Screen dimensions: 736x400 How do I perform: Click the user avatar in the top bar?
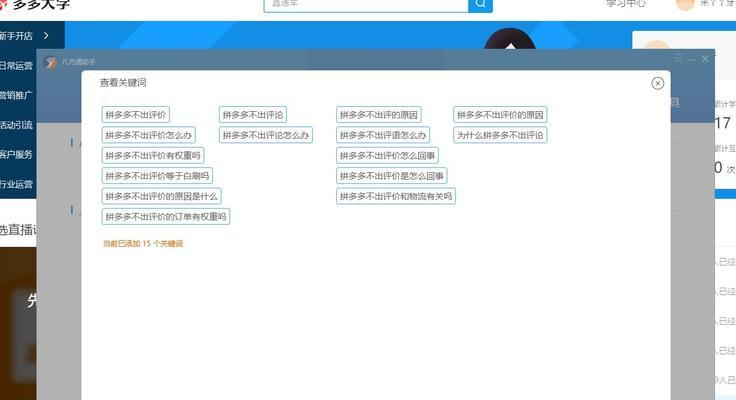click(685, 4)
